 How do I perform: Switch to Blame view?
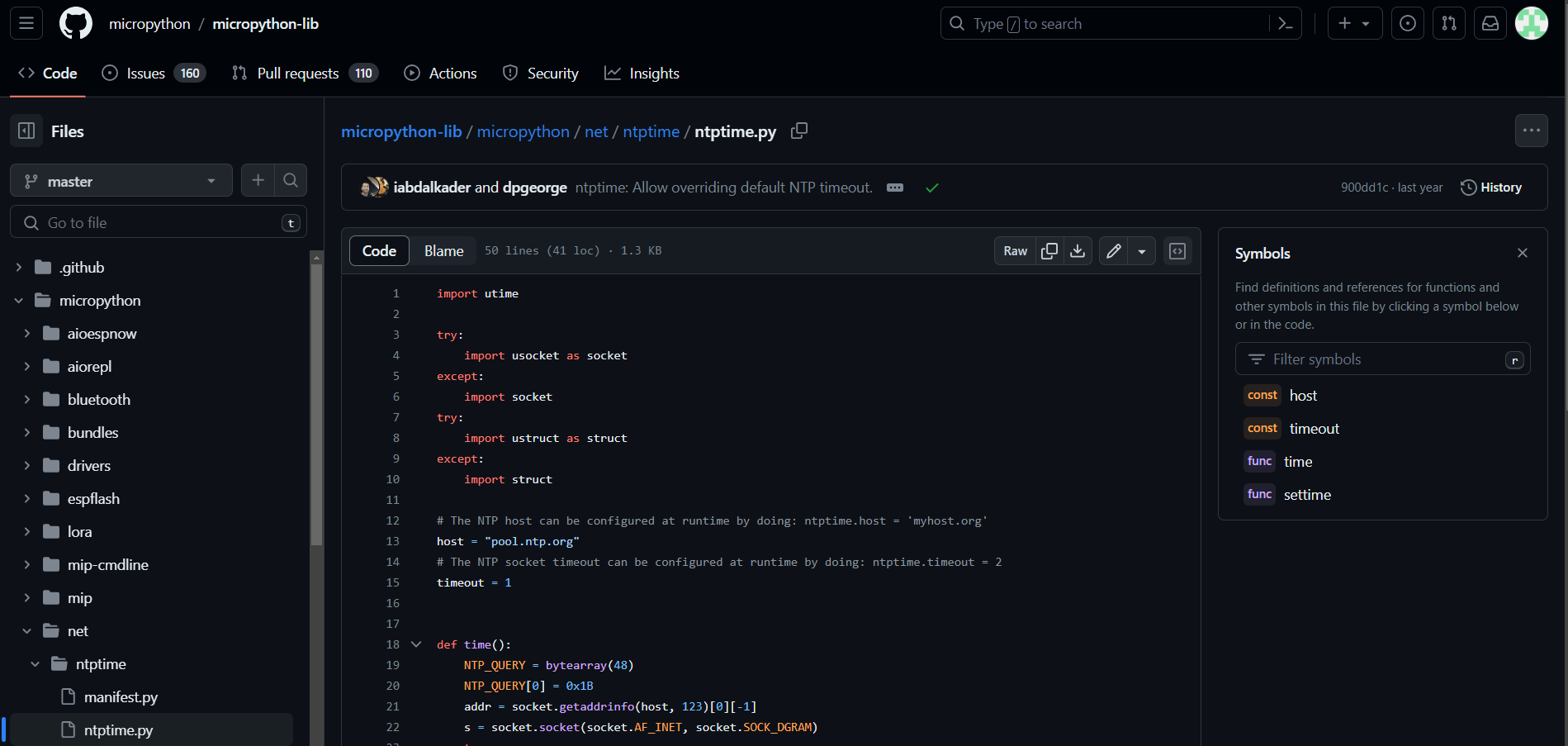coord(443,251)
